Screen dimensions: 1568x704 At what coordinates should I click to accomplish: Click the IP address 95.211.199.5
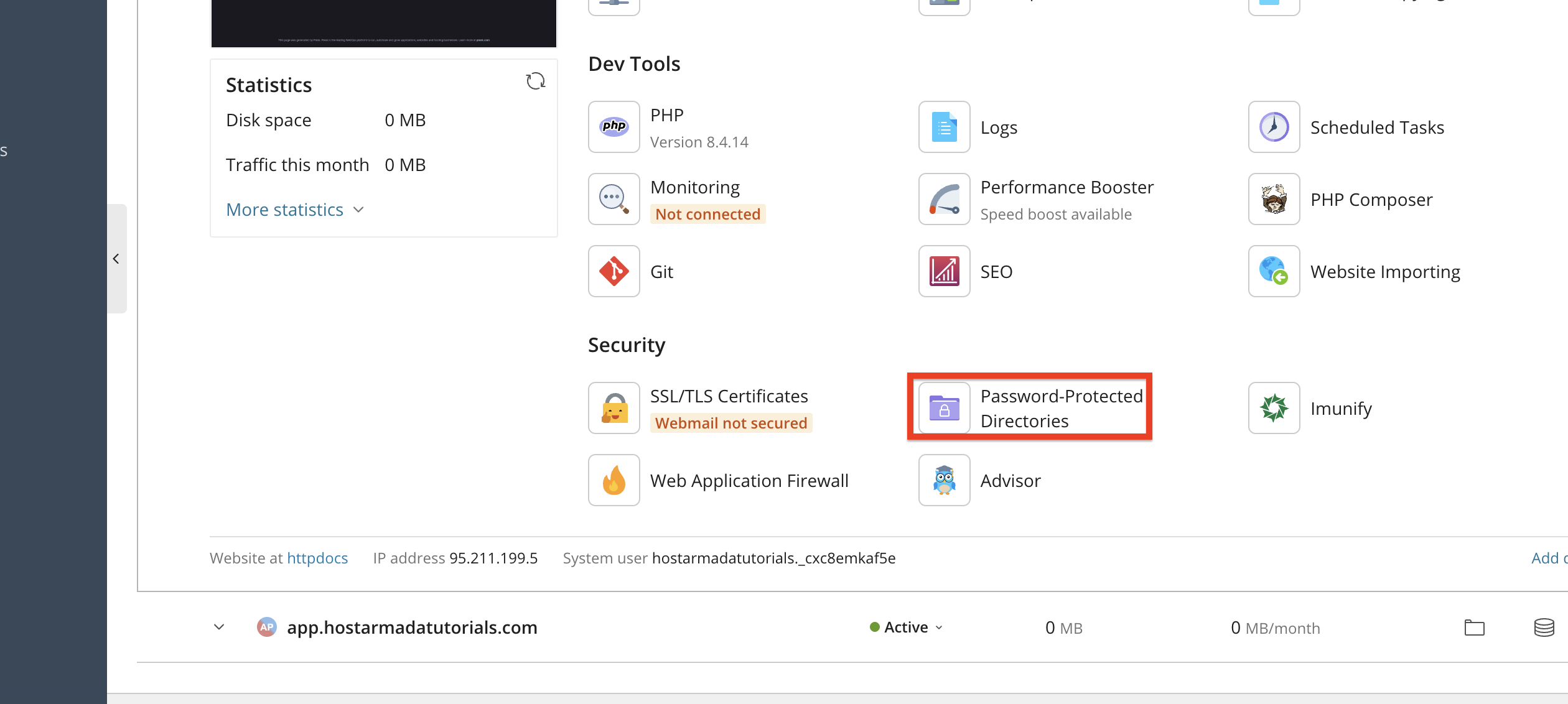[x=493, y=558]
